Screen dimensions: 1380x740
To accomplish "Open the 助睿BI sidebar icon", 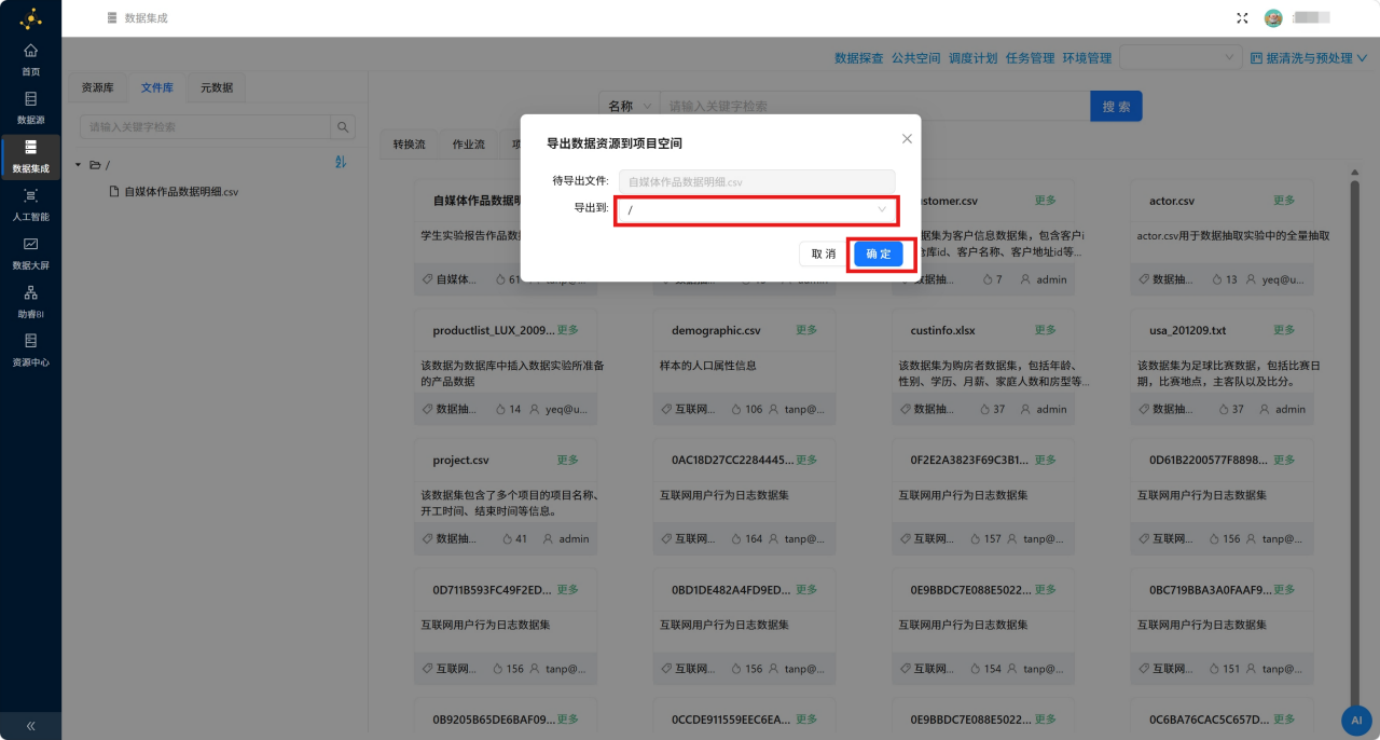I will coord(31,301).
